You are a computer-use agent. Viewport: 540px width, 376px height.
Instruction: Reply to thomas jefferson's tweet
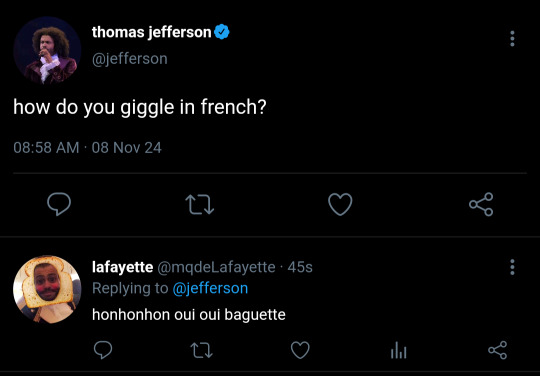coord(59,204)
